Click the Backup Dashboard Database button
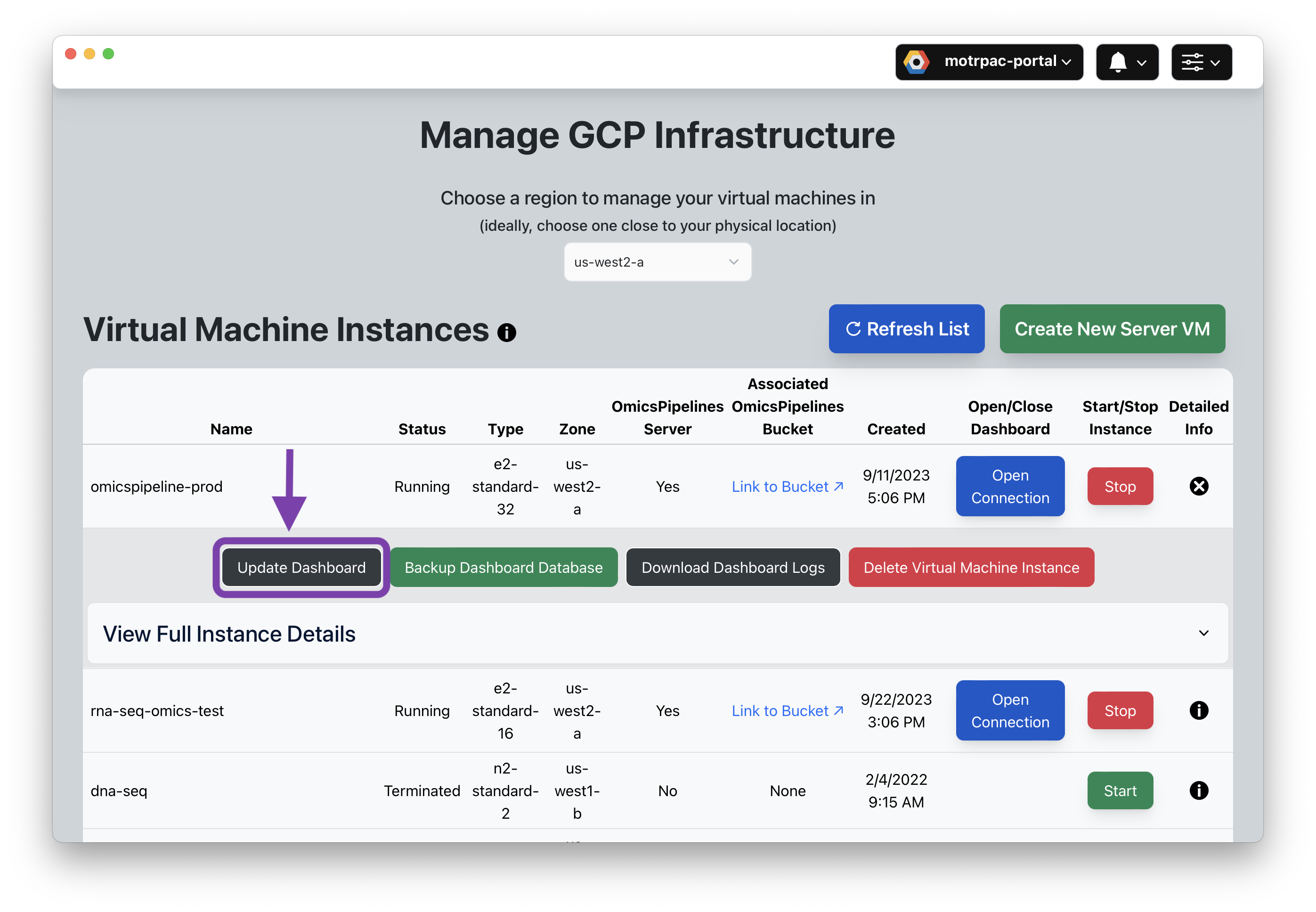Screen dimensions: 1316x912 point(504,568)
